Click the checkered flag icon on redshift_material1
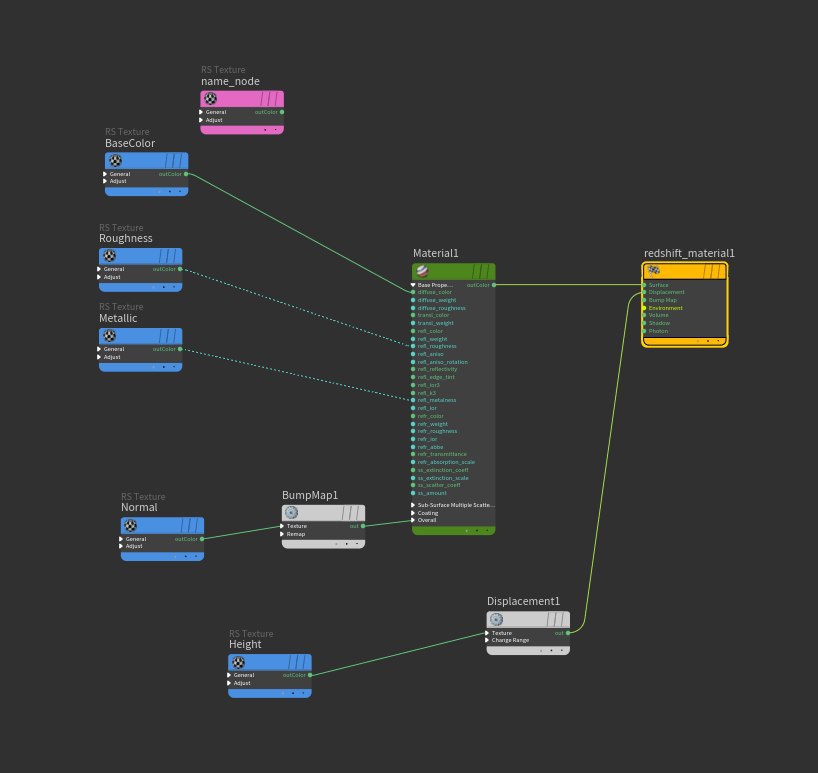This screenshot has width=818, height=773. pos(654,271)
